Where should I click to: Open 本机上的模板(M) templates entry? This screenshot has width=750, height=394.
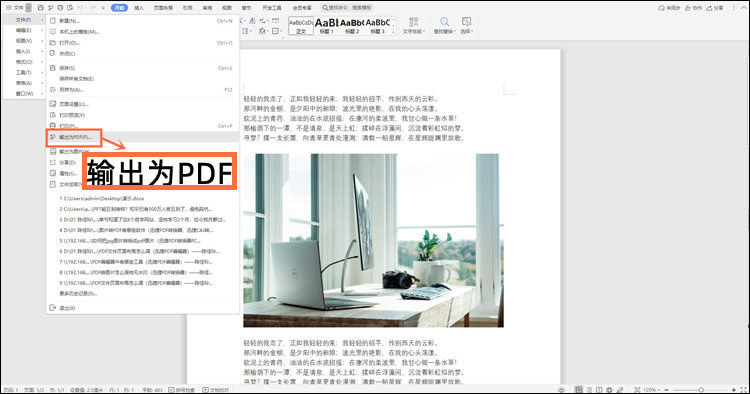(143, 32)
